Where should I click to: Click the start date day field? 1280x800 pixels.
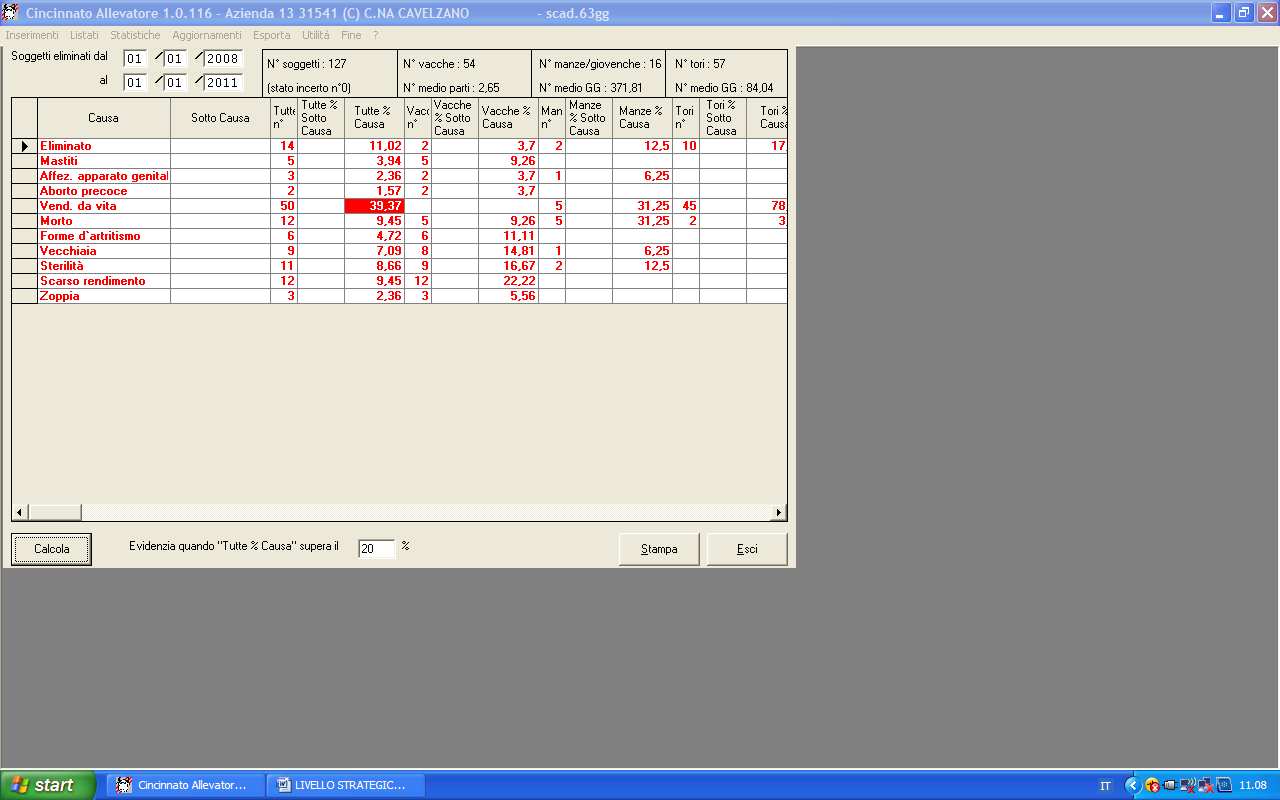click(135, 59)
